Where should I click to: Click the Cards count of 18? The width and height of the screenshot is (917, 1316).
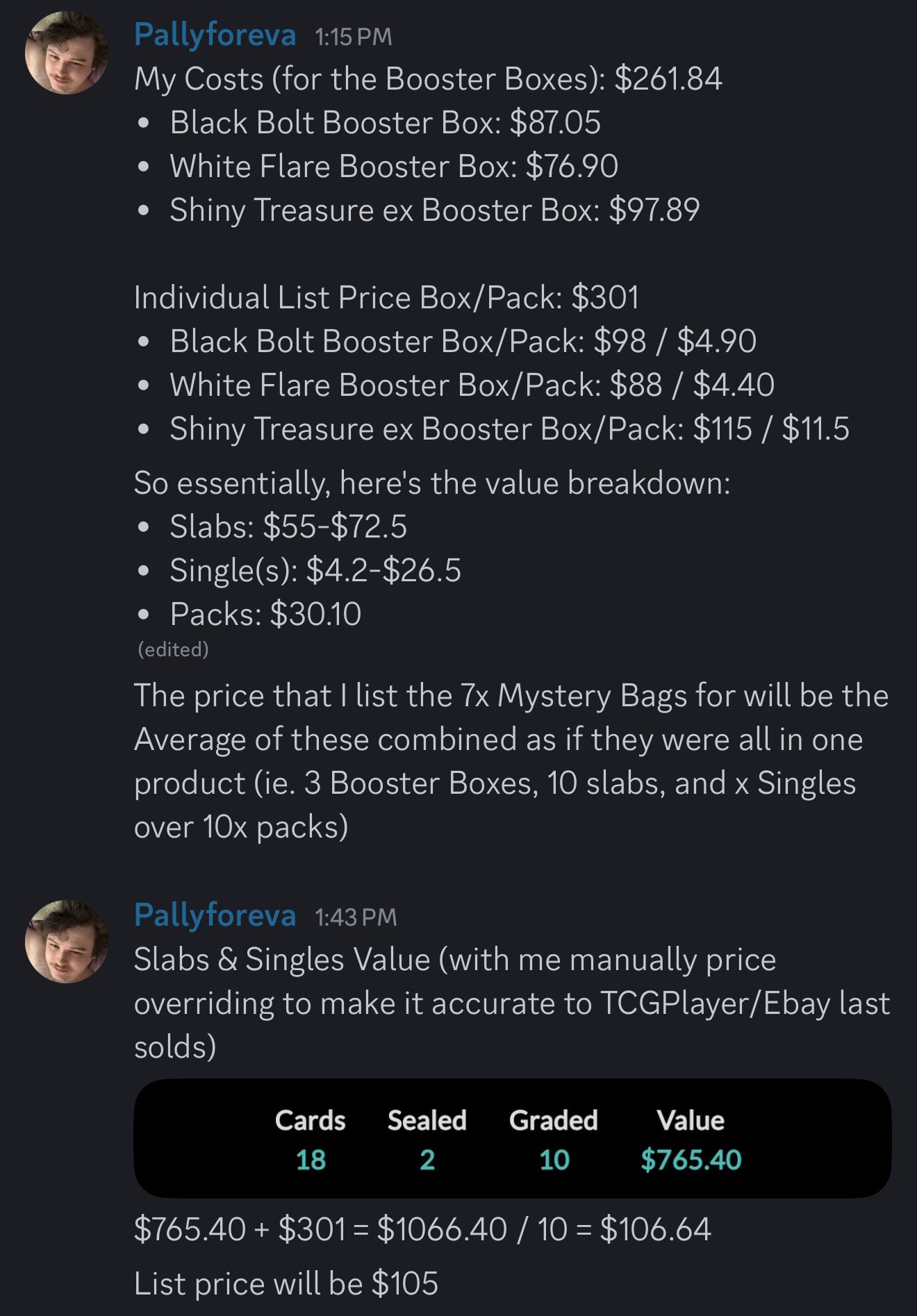pos(311,1160)
